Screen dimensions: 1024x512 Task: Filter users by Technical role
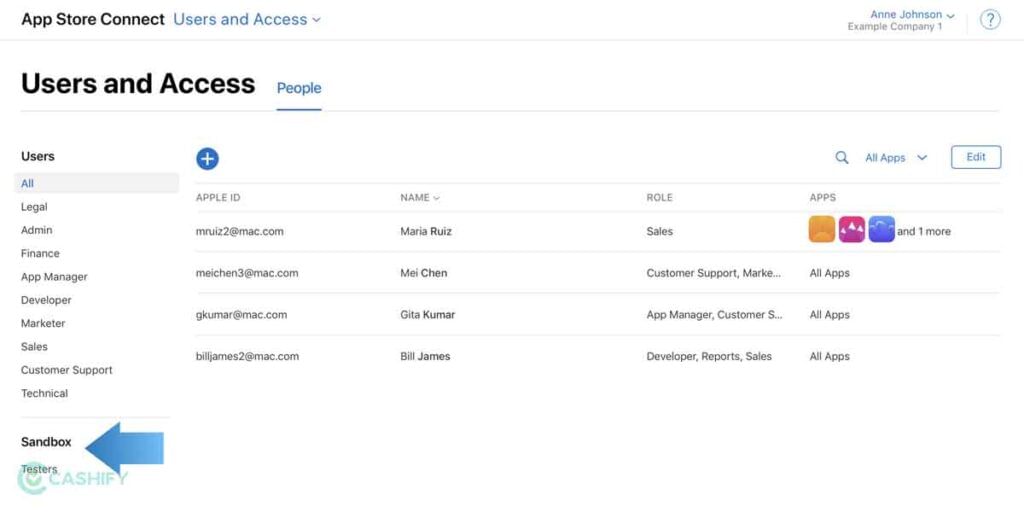44,393
